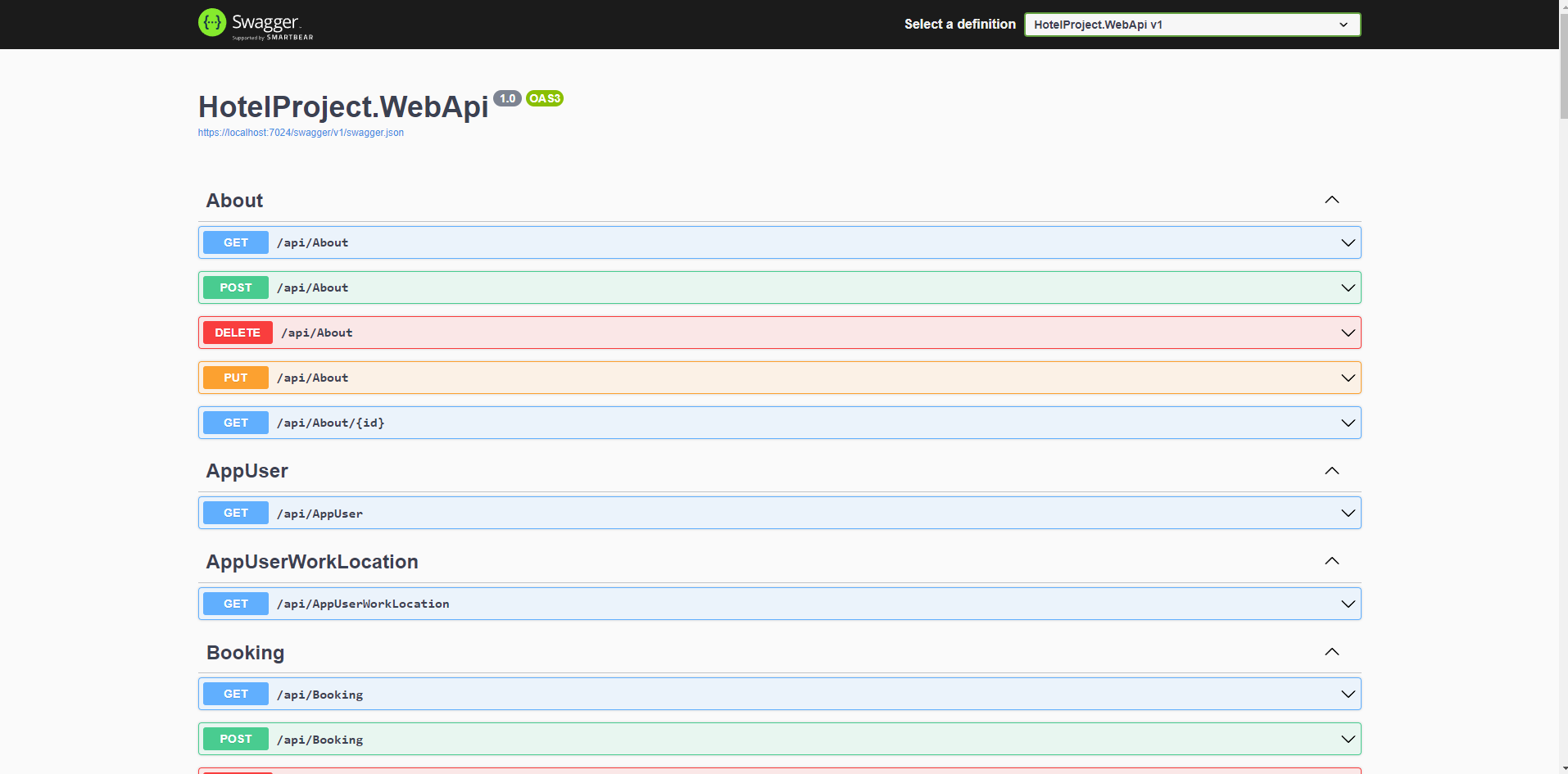Click the AppUserWorkLocation section heading

point(312,562)
